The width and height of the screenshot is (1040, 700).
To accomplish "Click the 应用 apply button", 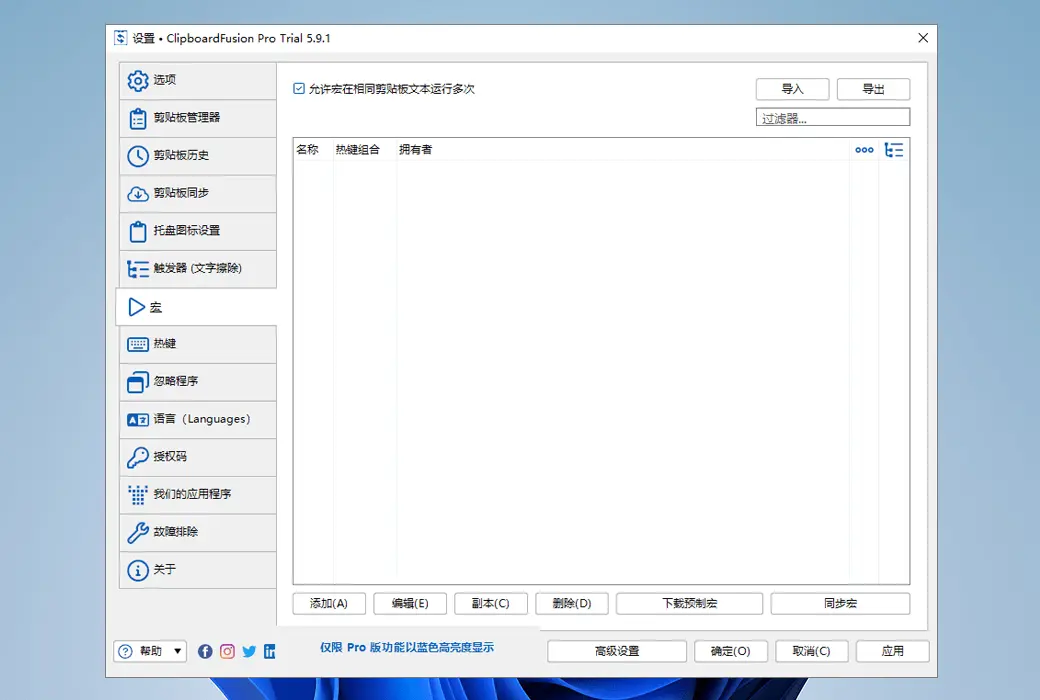I will coord(893,652).
